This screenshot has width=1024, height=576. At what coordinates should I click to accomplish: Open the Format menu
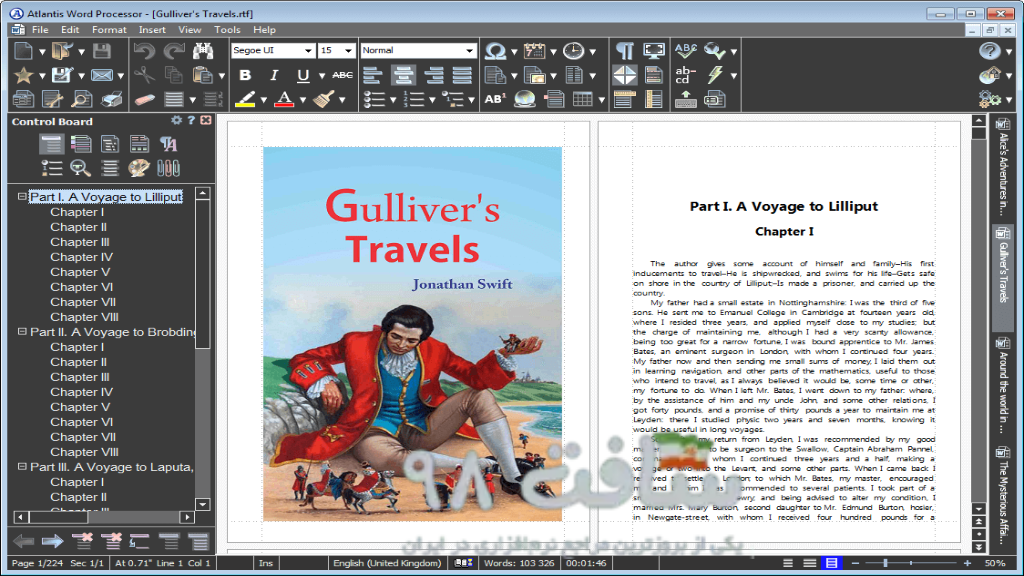pyautogui.click(x=109, y=29)
